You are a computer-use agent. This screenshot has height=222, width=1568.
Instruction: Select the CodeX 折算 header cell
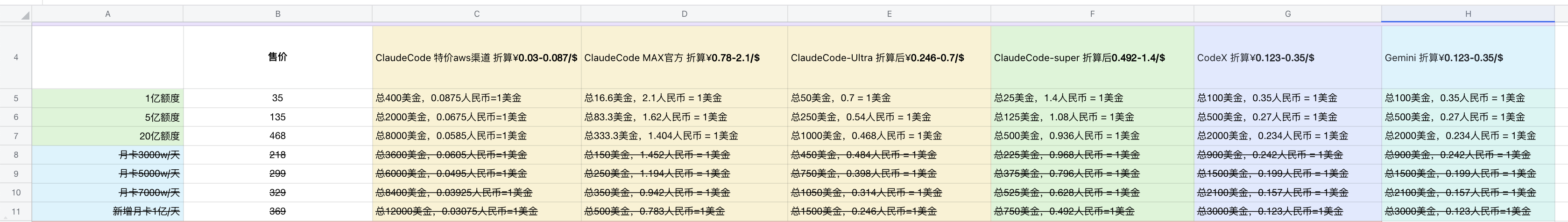tap(1287, 58)
